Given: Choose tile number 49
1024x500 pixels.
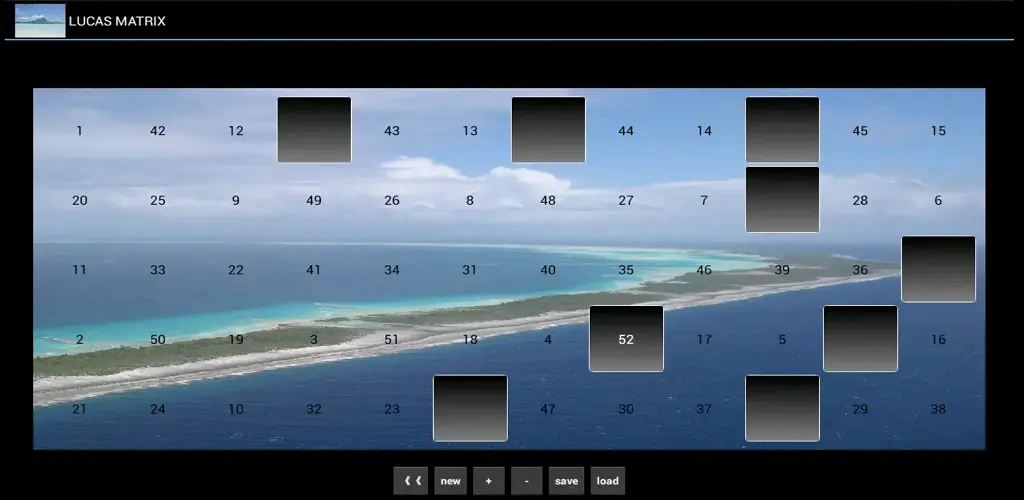Looking at the screenshot, I should (314, 200).
